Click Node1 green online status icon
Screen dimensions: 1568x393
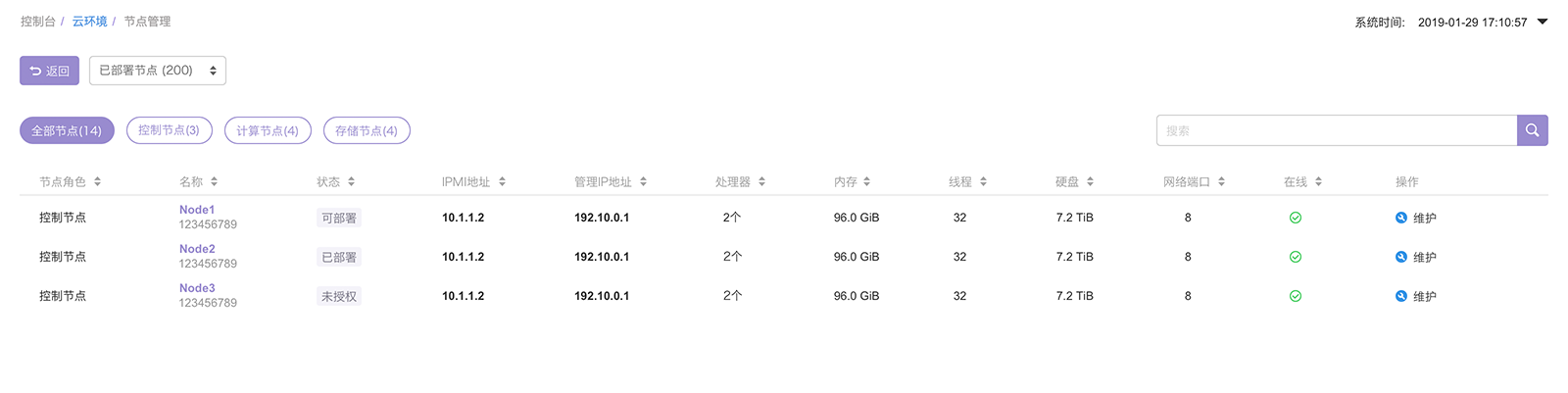pyautogui.click(x=1296, y=218)
